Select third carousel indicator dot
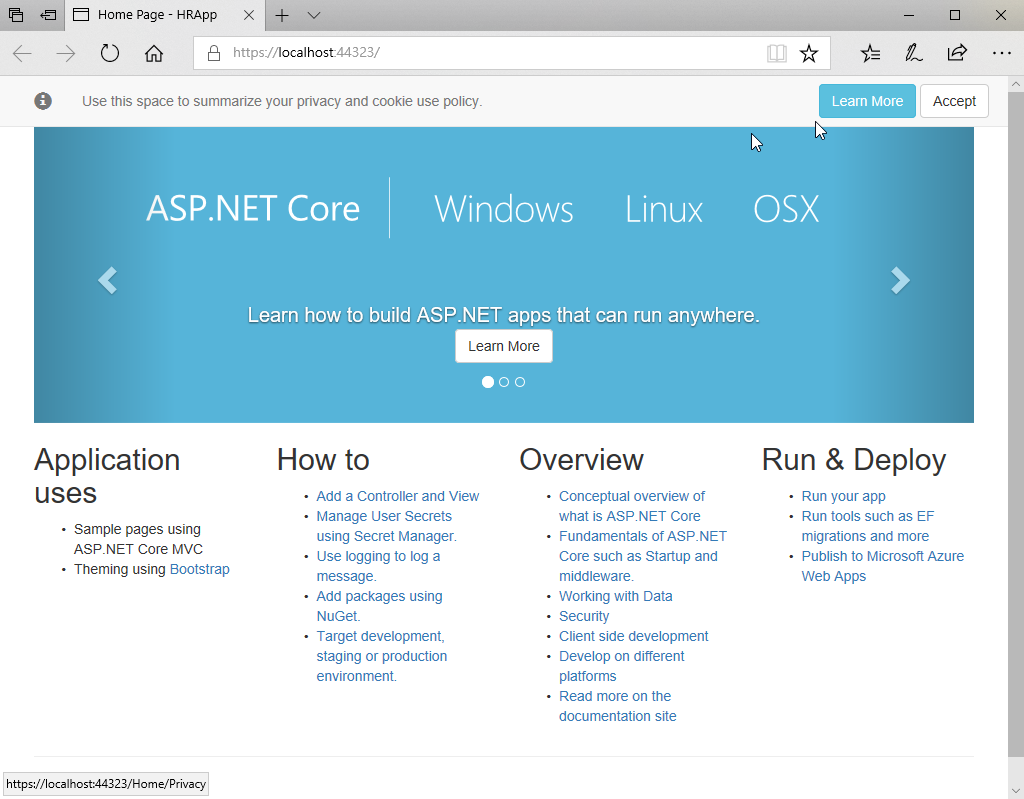Image resolution: width=1024 pixels, height=799 pixels. pyautogui.click(x=520, y=382)
